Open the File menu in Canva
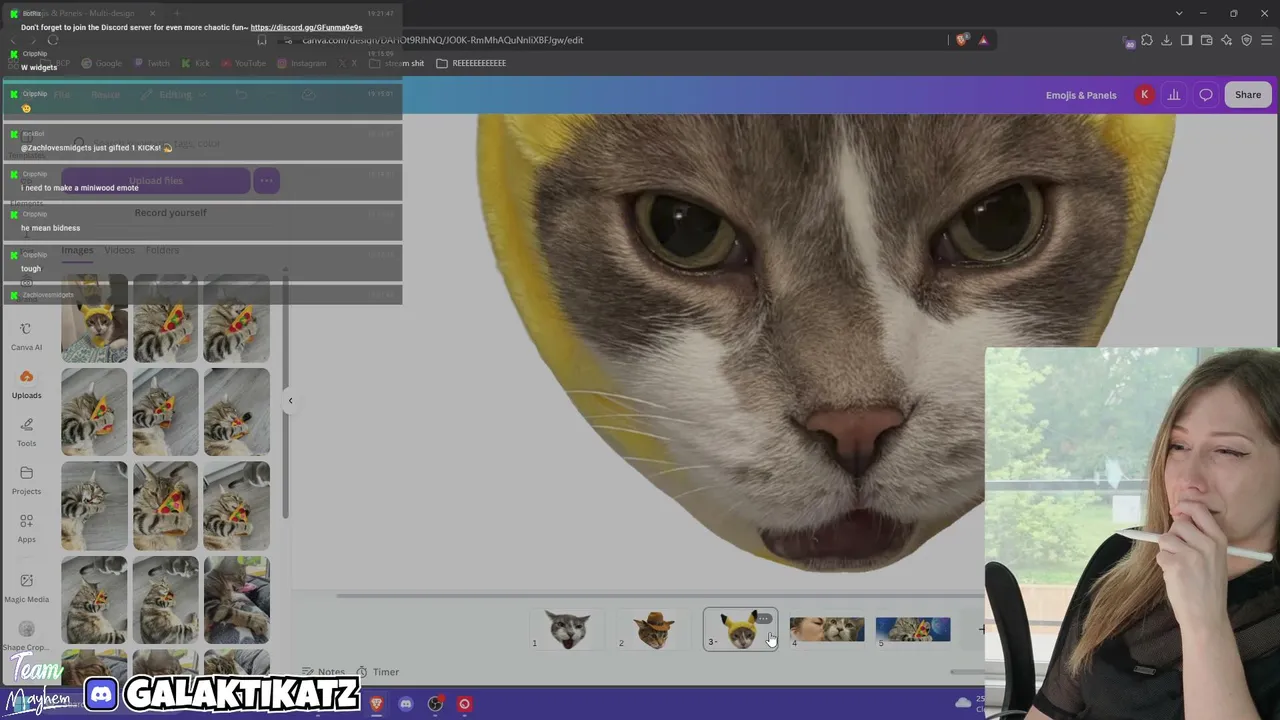Viewport: 1280px width, 720px height. [x=62, y=95]
